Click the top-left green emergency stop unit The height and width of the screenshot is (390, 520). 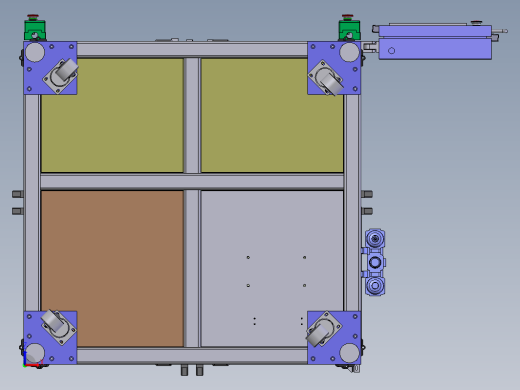point(35,28)
